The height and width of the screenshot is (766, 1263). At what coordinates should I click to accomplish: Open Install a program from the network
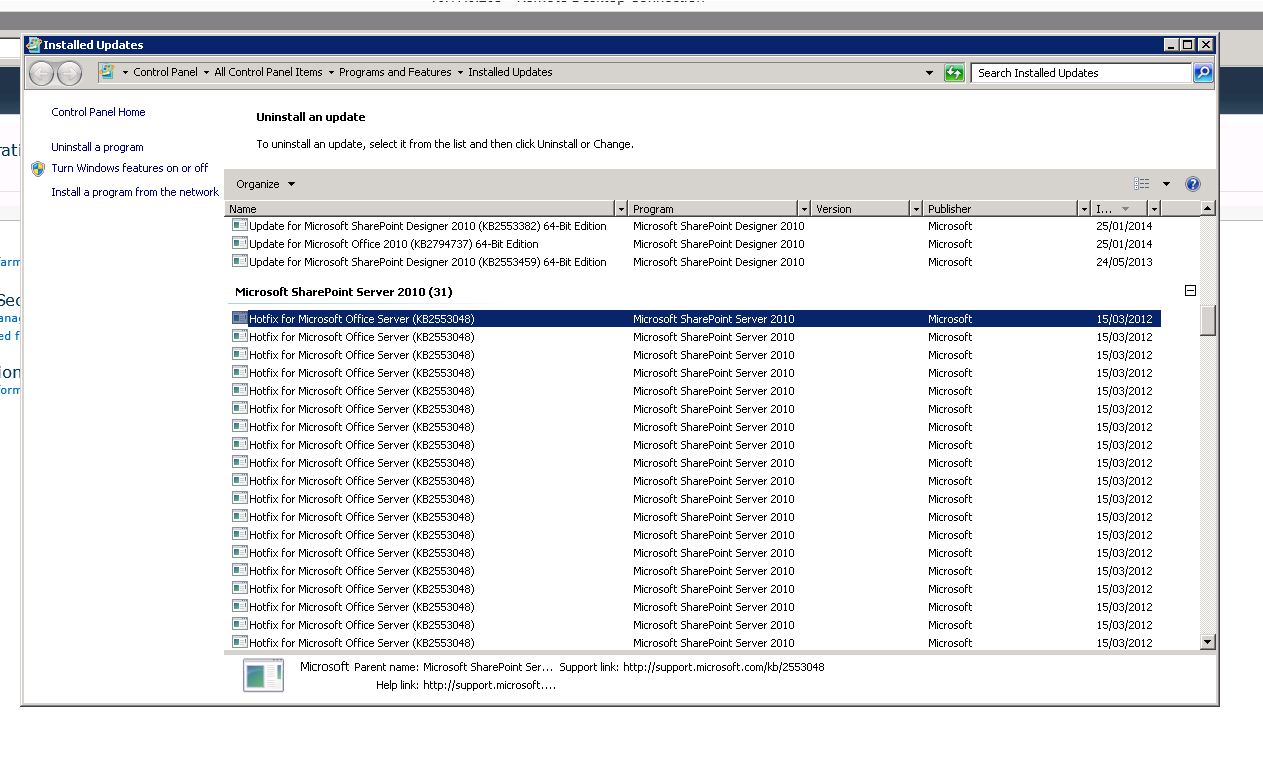(135, 192)
